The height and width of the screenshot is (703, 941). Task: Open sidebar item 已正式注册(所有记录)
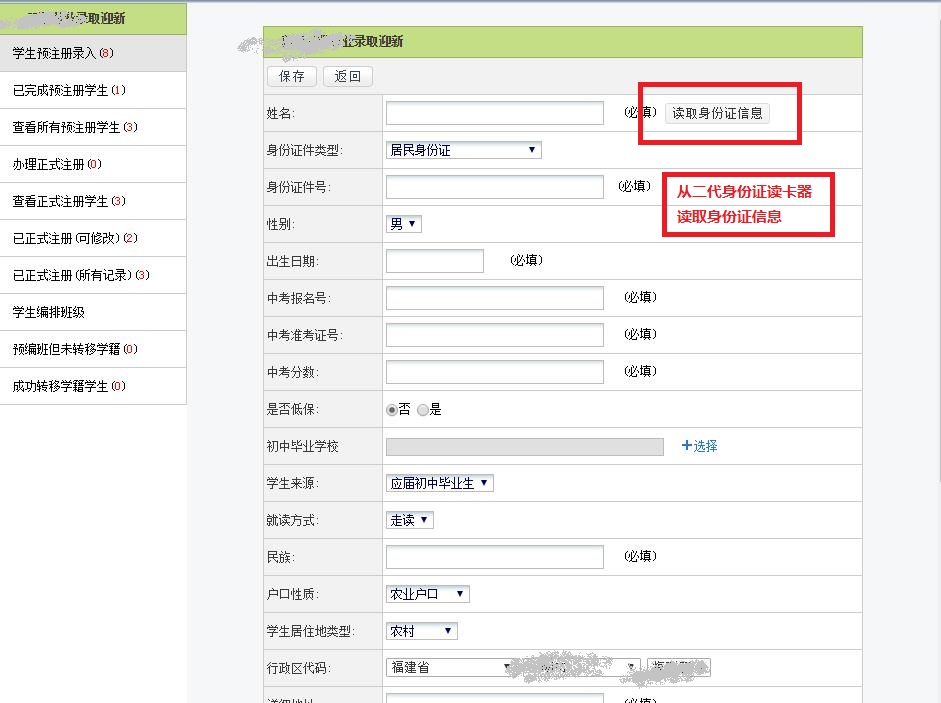[x=93, y=276]
